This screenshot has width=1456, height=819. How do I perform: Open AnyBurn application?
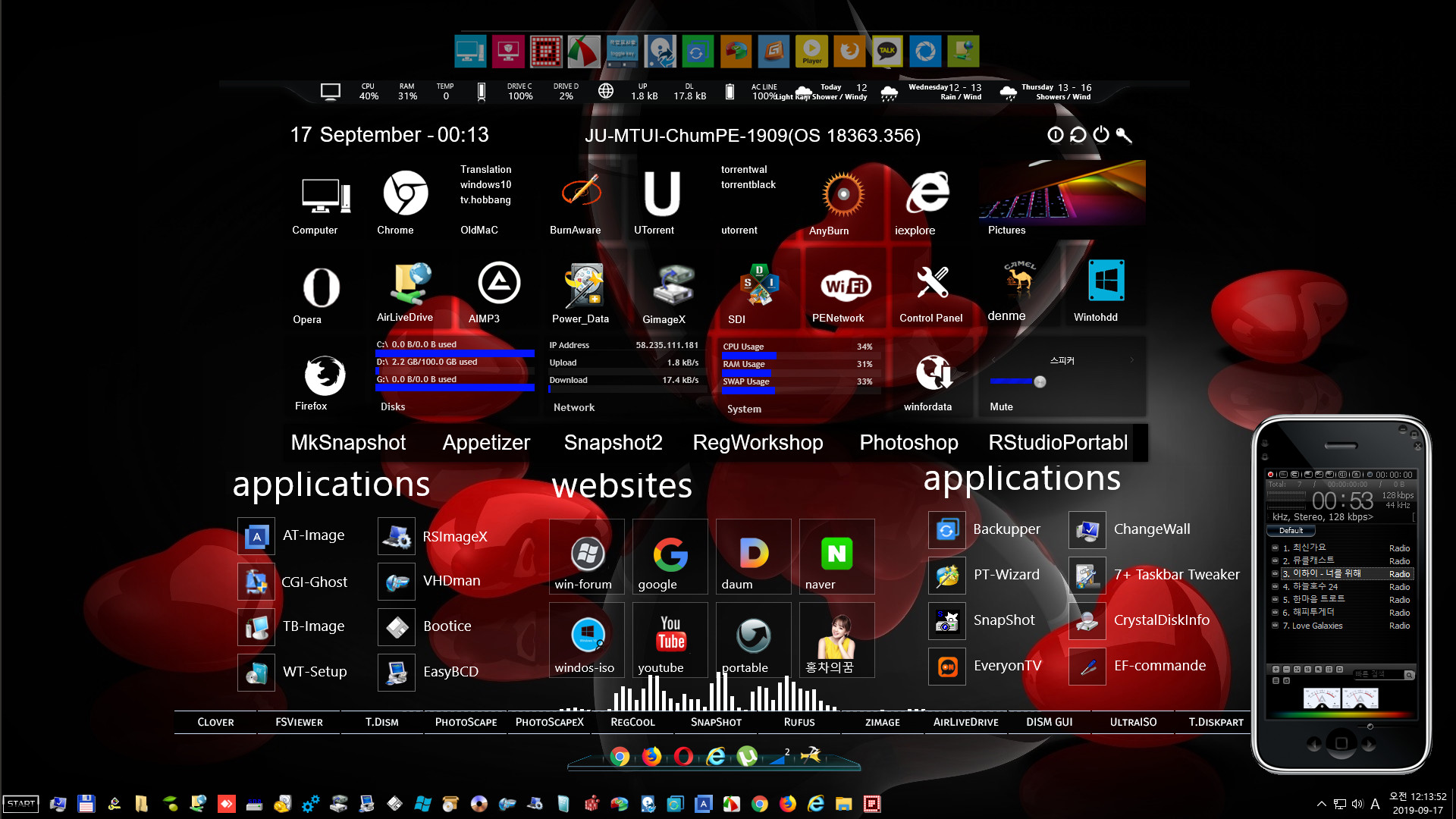[x=843, y=194]
